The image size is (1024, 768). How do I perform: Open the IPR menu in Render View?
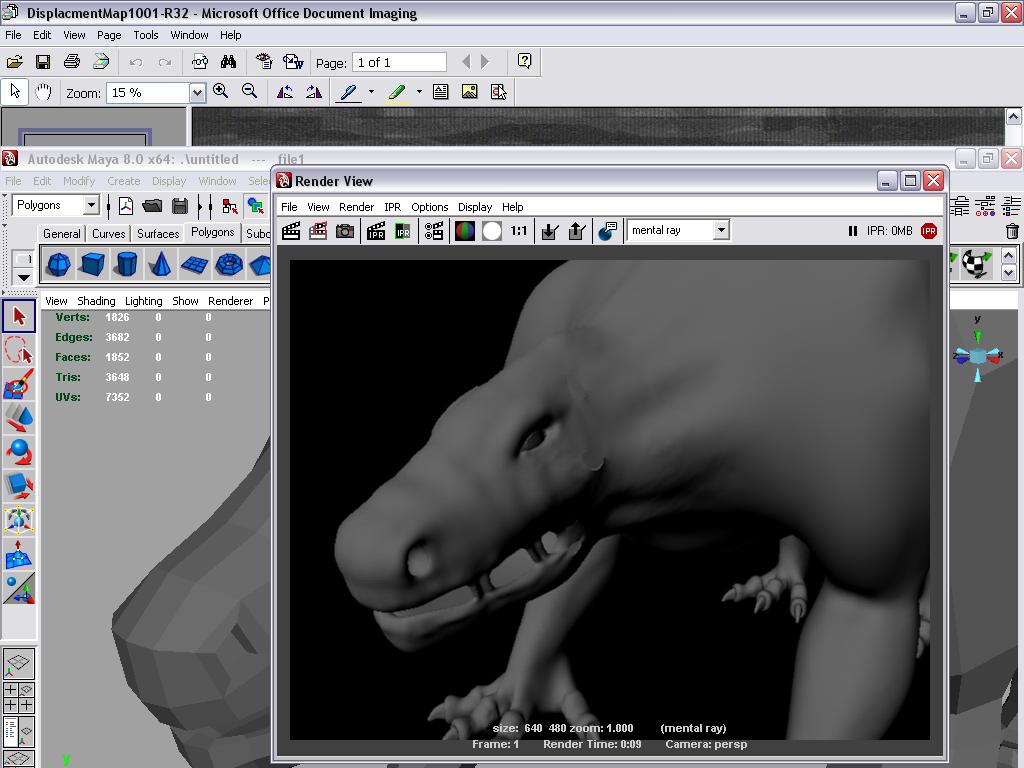click(x=392, y=207)
